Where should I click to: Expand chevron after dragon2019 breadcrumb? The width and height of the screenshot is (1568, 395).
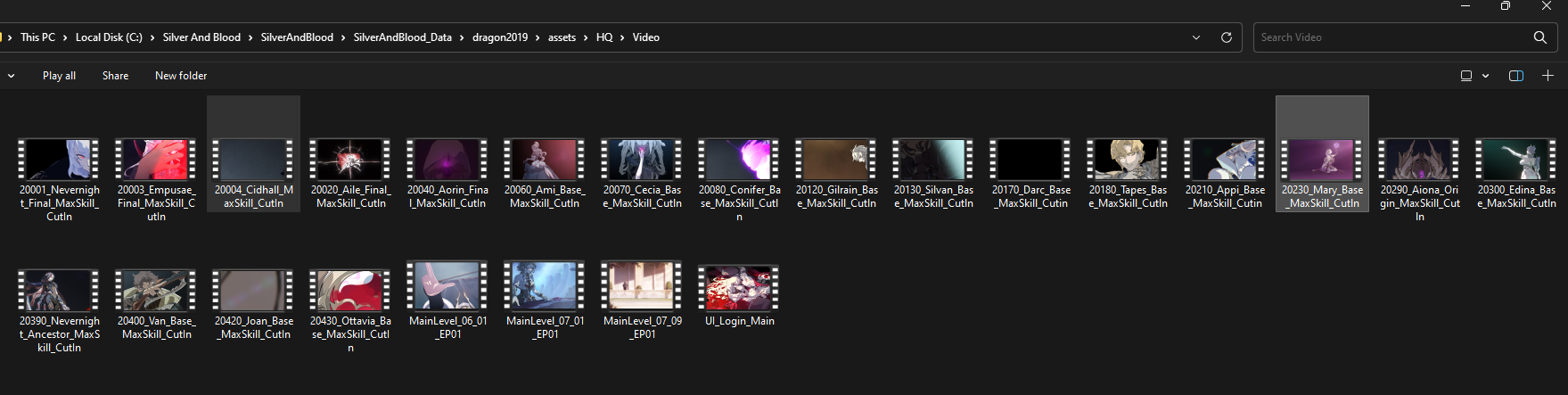[538, 37]
